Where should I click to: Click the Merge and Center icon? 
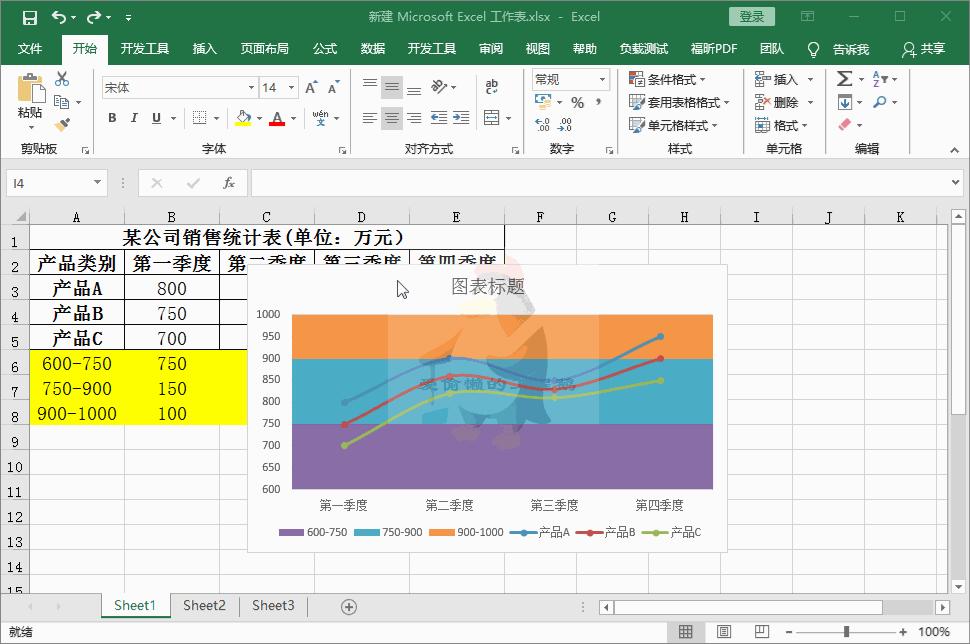tap(493, 116)
